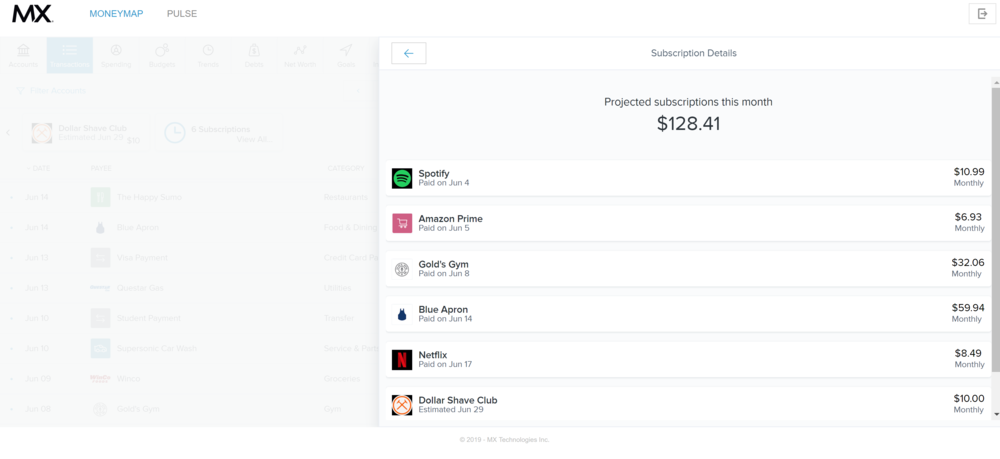This screenshot has height=459, width=1000.
Task: Click the logout icon at top right
Action: [982, 13]
